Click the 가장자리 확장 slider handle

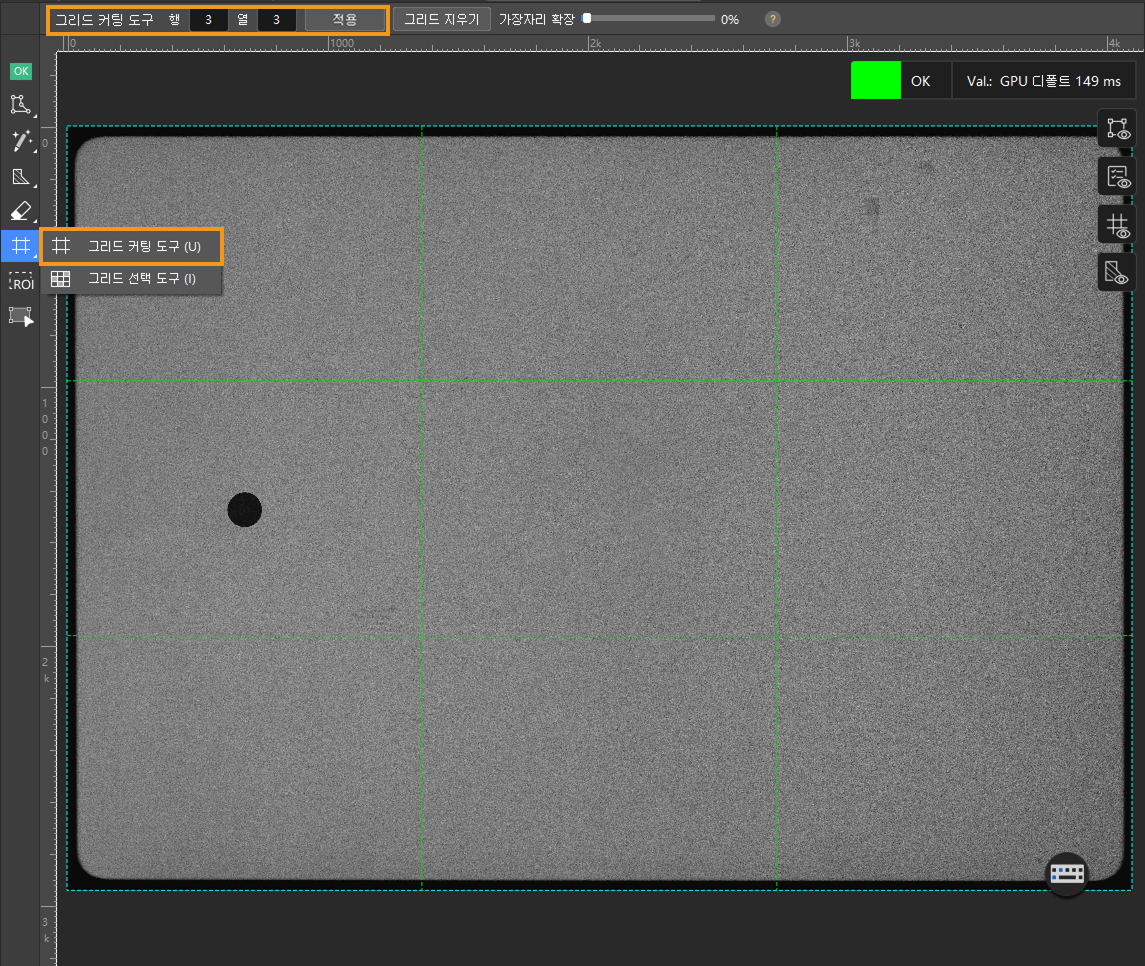click(x=586, y=18)
